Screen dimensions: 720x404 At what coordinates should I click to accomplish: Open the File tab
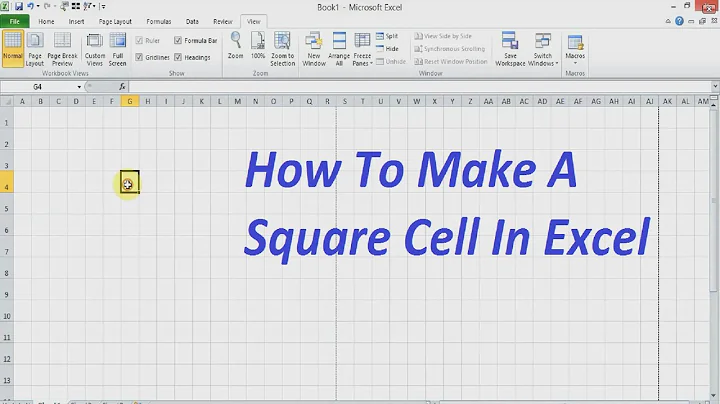coord(15,21)
